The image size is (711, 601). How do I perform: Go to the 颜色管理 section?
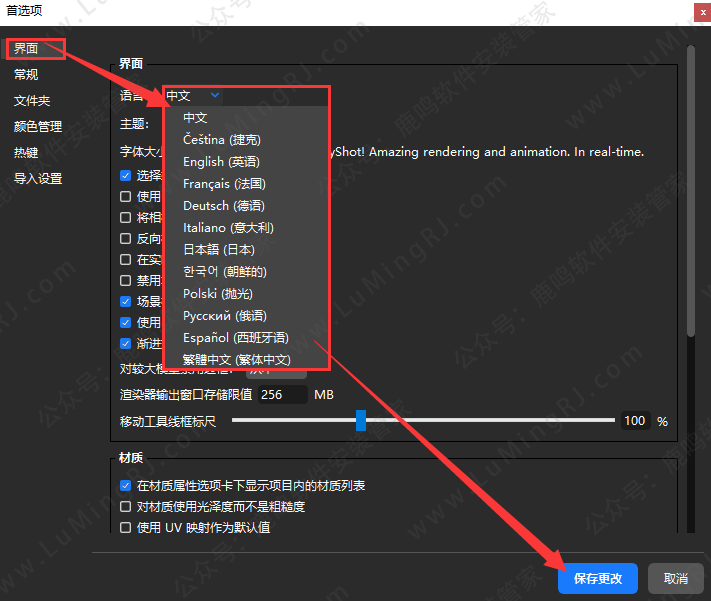tap(38, 127)
